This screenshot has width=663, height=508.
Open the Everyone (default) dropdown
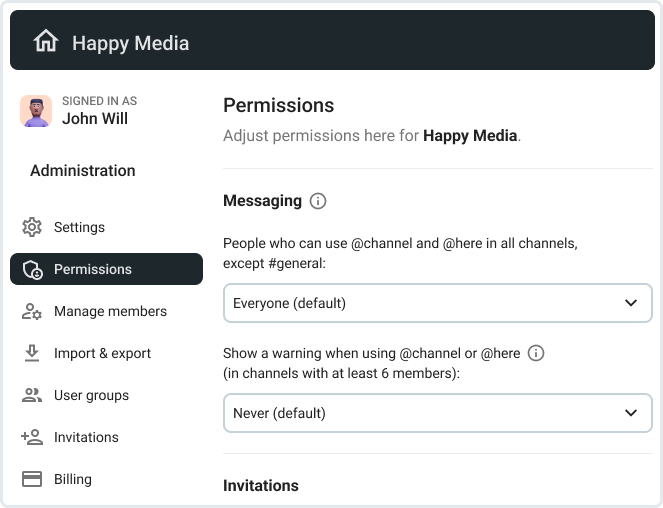(437, 303)
